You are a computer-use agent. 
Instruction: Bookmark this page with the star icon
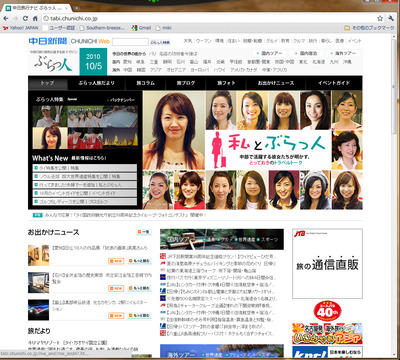380,19
